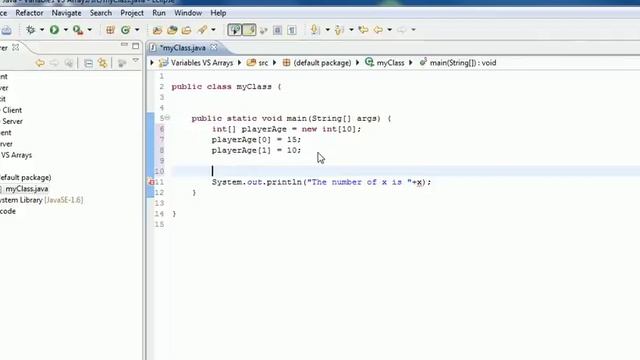The height and width of the screenshot is (360, 640).
Task: Click the Run Last Tool icon with red toolbox
Action: tap(78, 30)
